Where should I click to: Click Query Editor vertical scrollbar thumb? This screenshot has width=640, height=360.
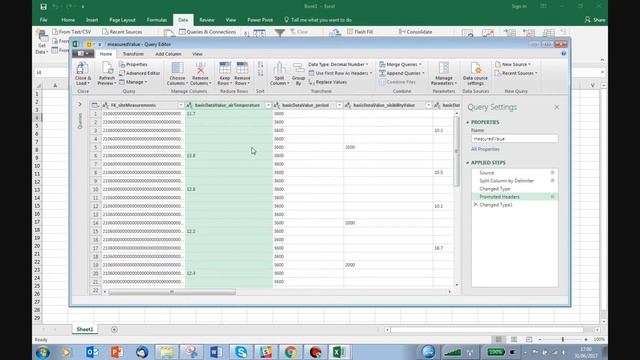point(456,151)
